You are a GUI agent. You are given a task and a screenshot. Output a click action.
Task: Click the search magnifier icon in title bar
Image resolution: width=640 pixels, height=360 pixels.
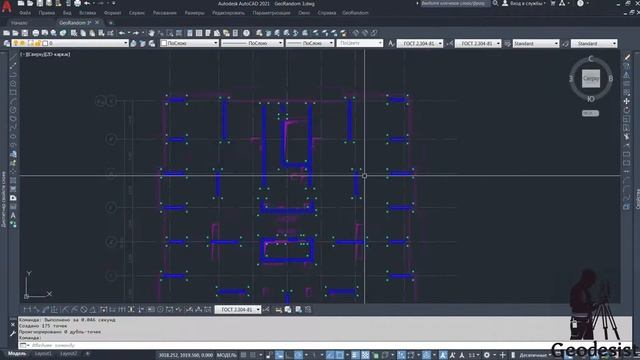point(495,3)
